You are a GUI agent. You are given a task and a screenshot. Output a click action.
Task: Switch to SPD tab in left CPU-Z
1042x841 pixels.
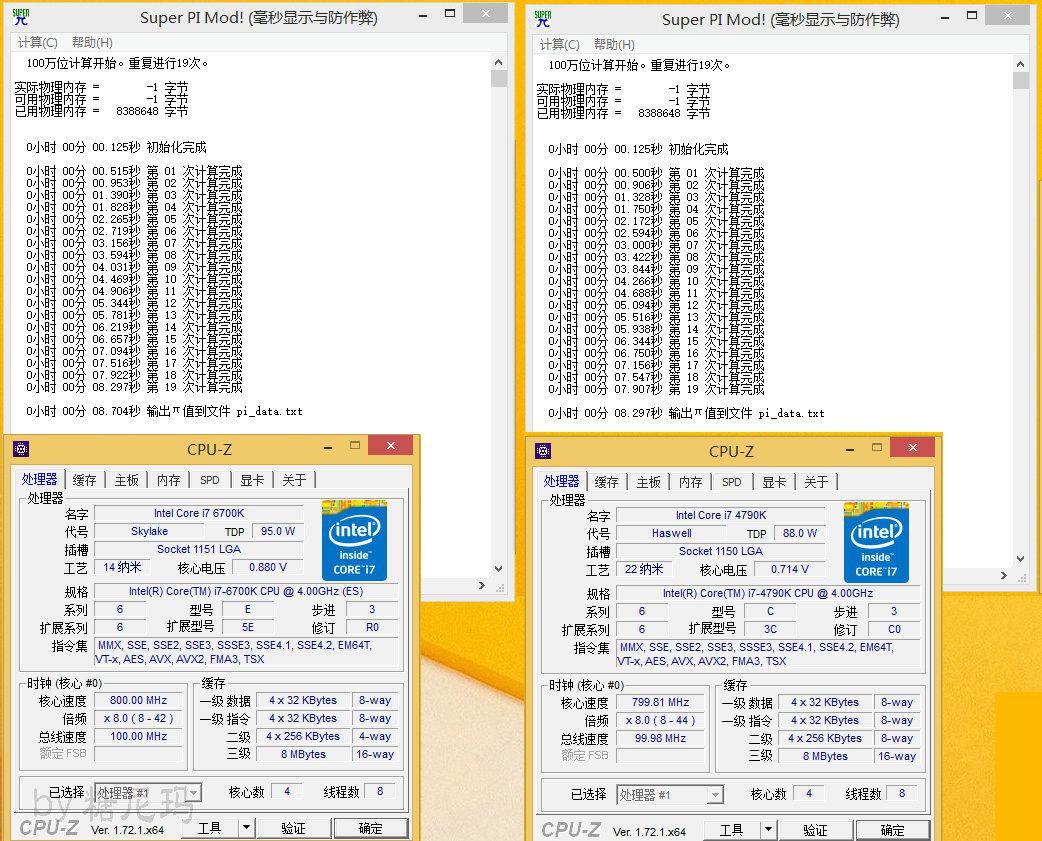[210, 480]
